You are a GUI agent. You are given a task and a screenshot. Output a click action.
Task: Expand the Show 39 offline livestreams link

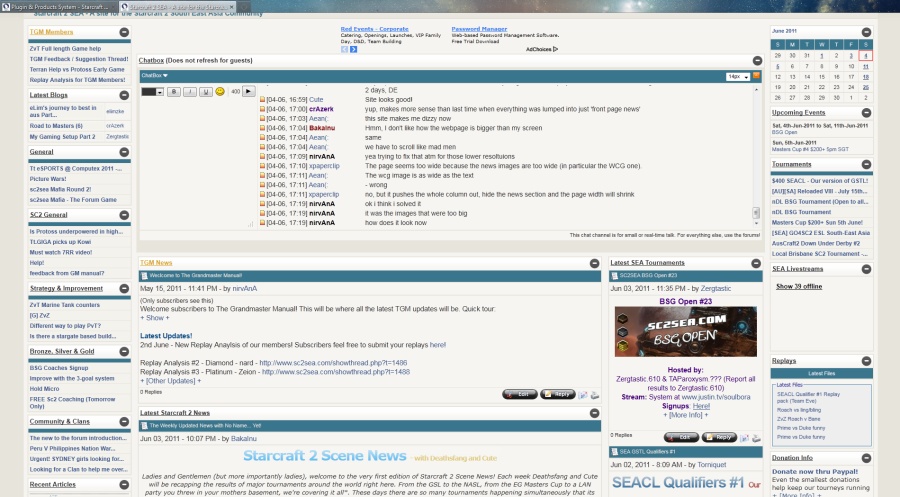coord(799,286)
